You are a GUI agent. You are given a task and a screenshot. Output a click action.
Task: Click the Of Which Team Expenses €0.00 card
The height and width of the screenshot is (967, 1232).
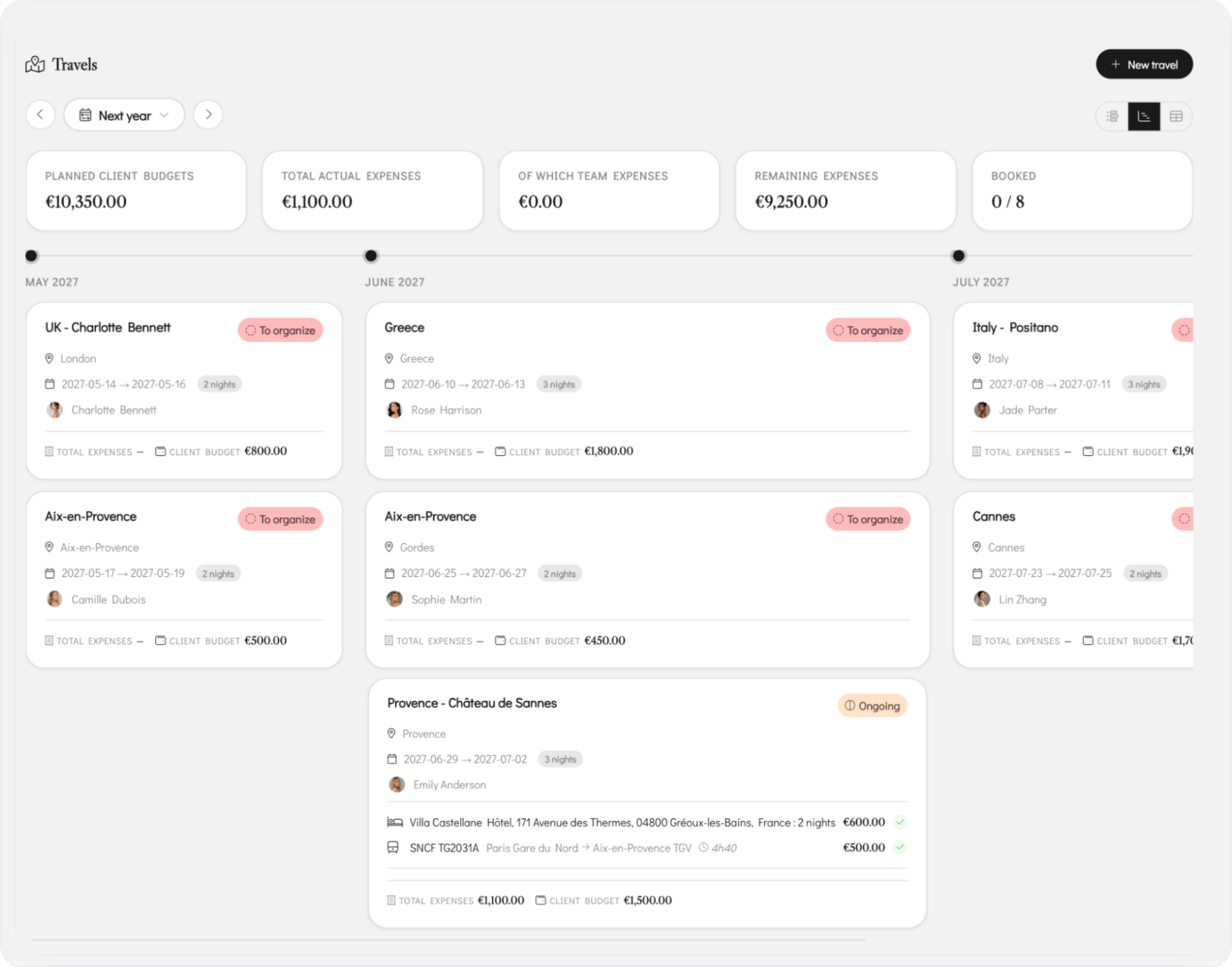coord(609,191)
